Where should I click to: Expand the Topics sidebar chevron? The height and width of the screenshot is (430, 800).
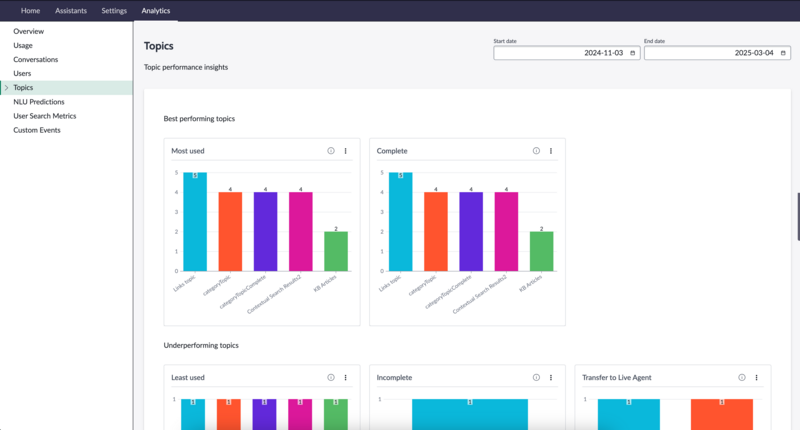(x=7, y=88)
